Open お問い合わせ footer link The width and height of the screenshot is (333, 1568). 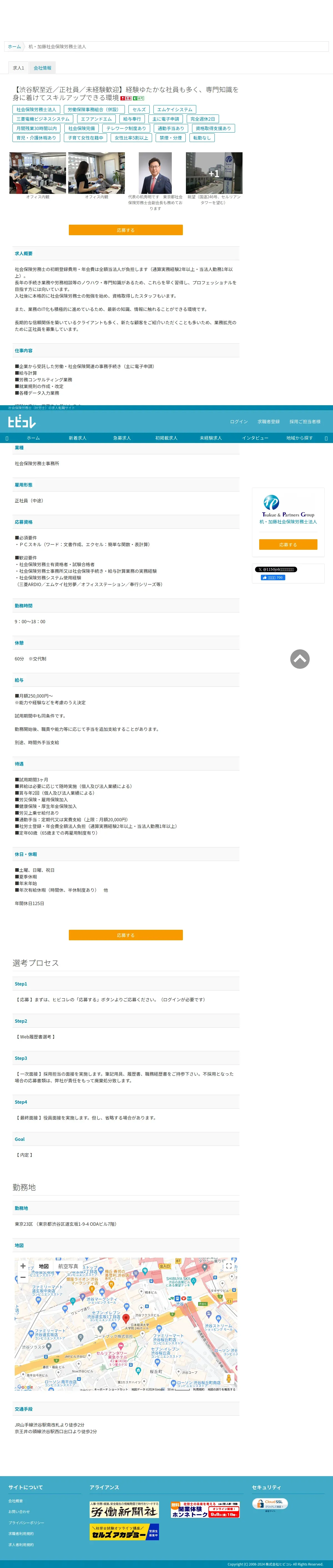point(19,1512)
